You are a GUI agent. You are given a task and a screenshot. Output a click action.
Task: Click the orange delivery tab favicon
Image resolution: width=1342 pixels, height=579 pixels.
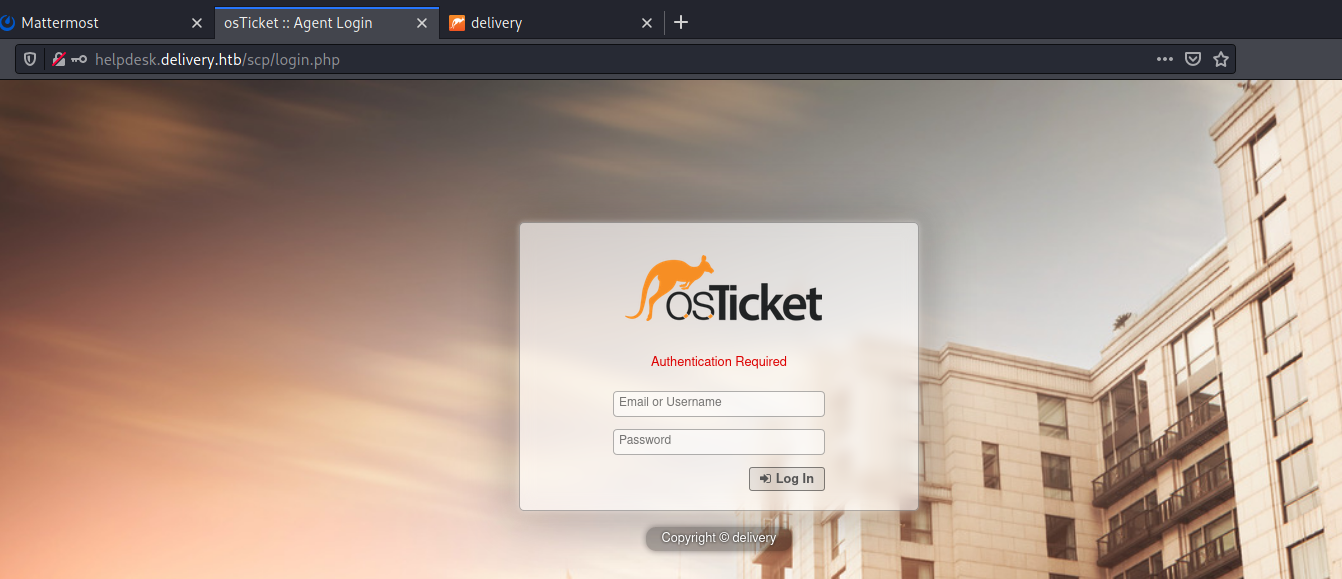pyautogui.click(x=457, y=23)
